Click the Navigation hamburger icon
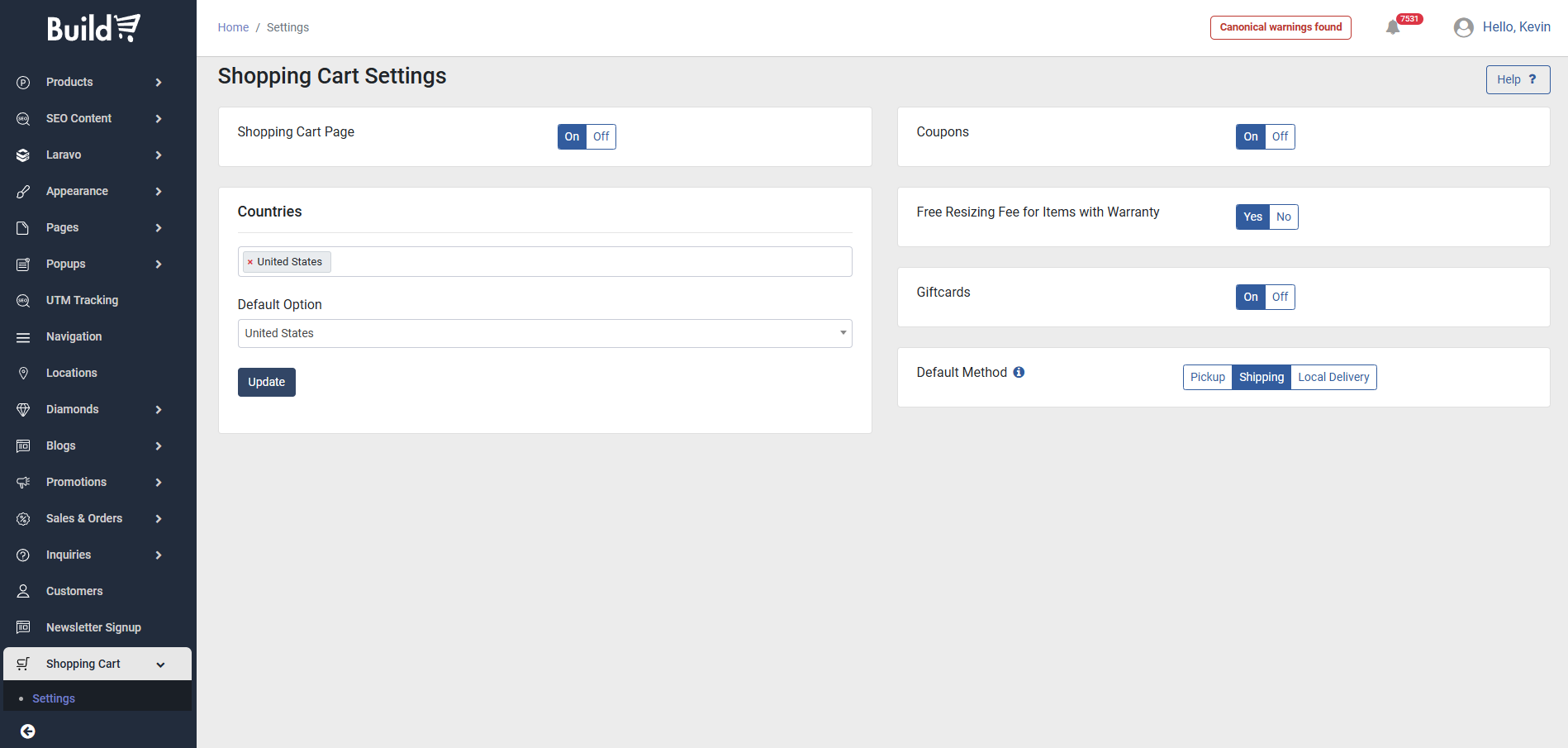This screenshot has height=748, width=1568. point(23,337)
